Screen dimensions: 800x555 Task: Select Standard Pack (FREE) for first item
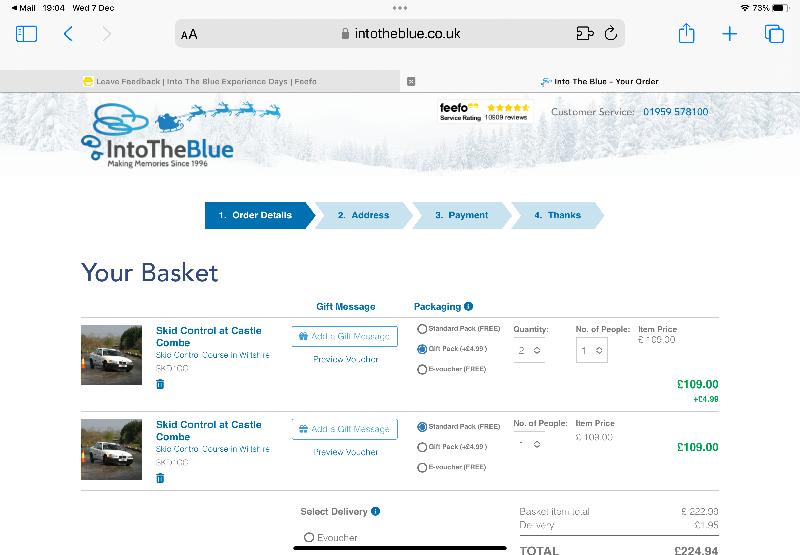[x=422, y=329]
